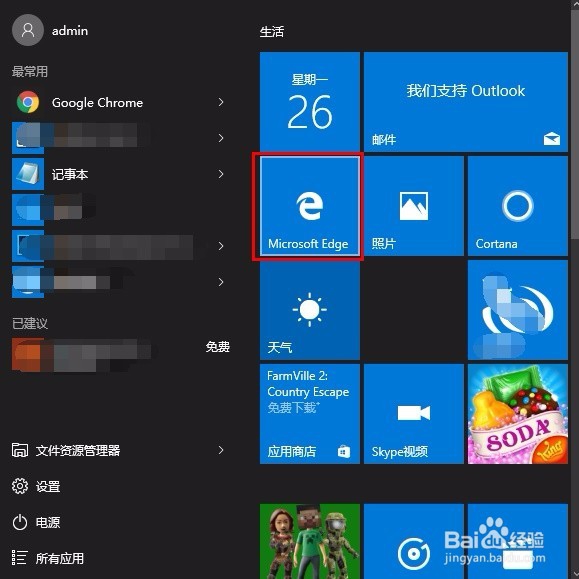Launch the Cortana tile

click(517, 206)
